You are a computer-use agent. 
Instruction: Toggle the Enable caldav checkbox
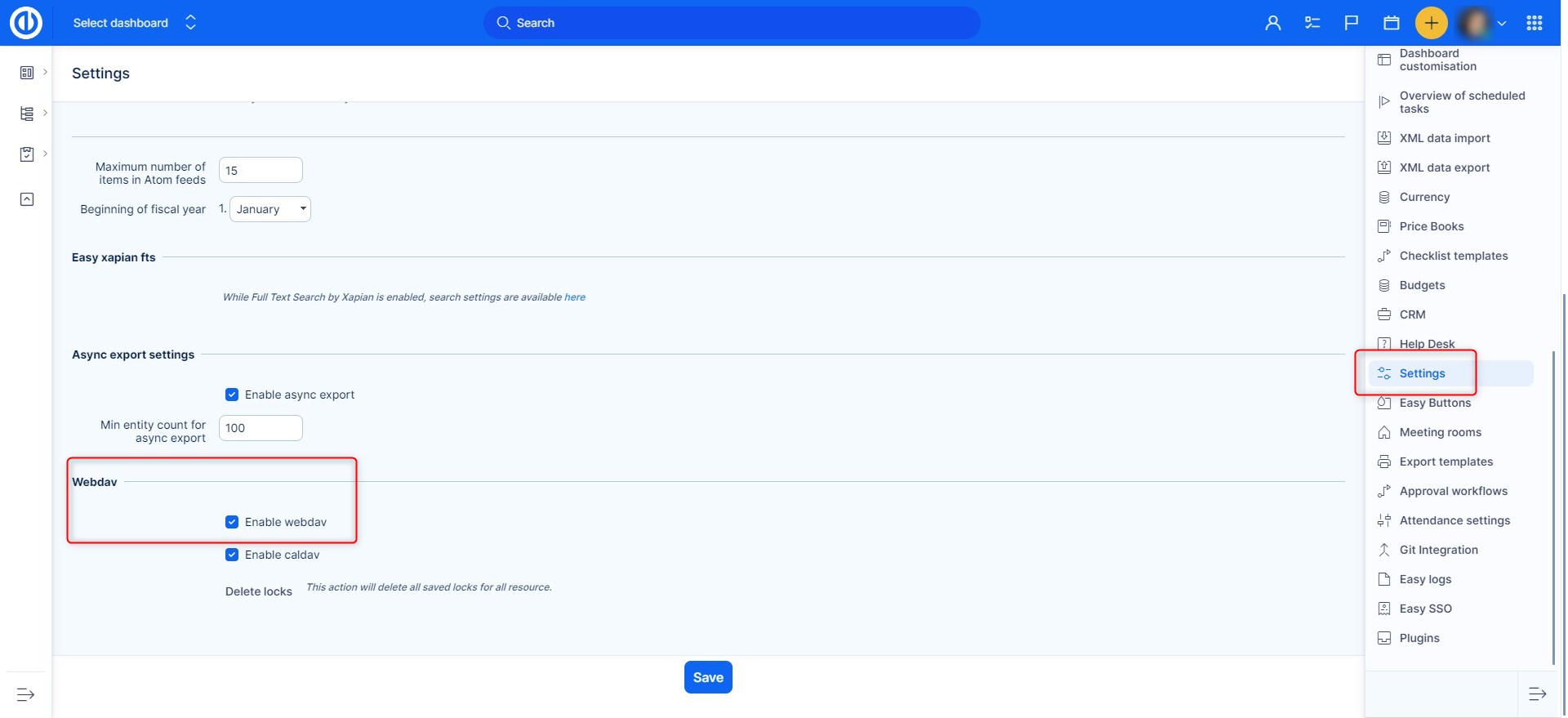click(232, 555)
